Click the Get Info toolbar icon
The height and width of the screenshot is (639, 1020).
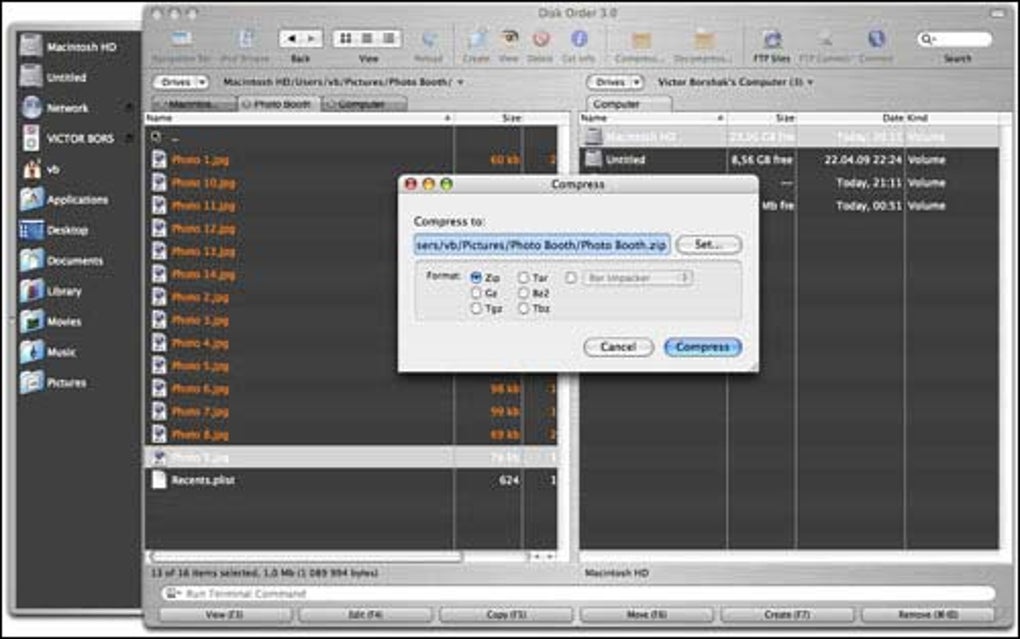click(578, 39)
